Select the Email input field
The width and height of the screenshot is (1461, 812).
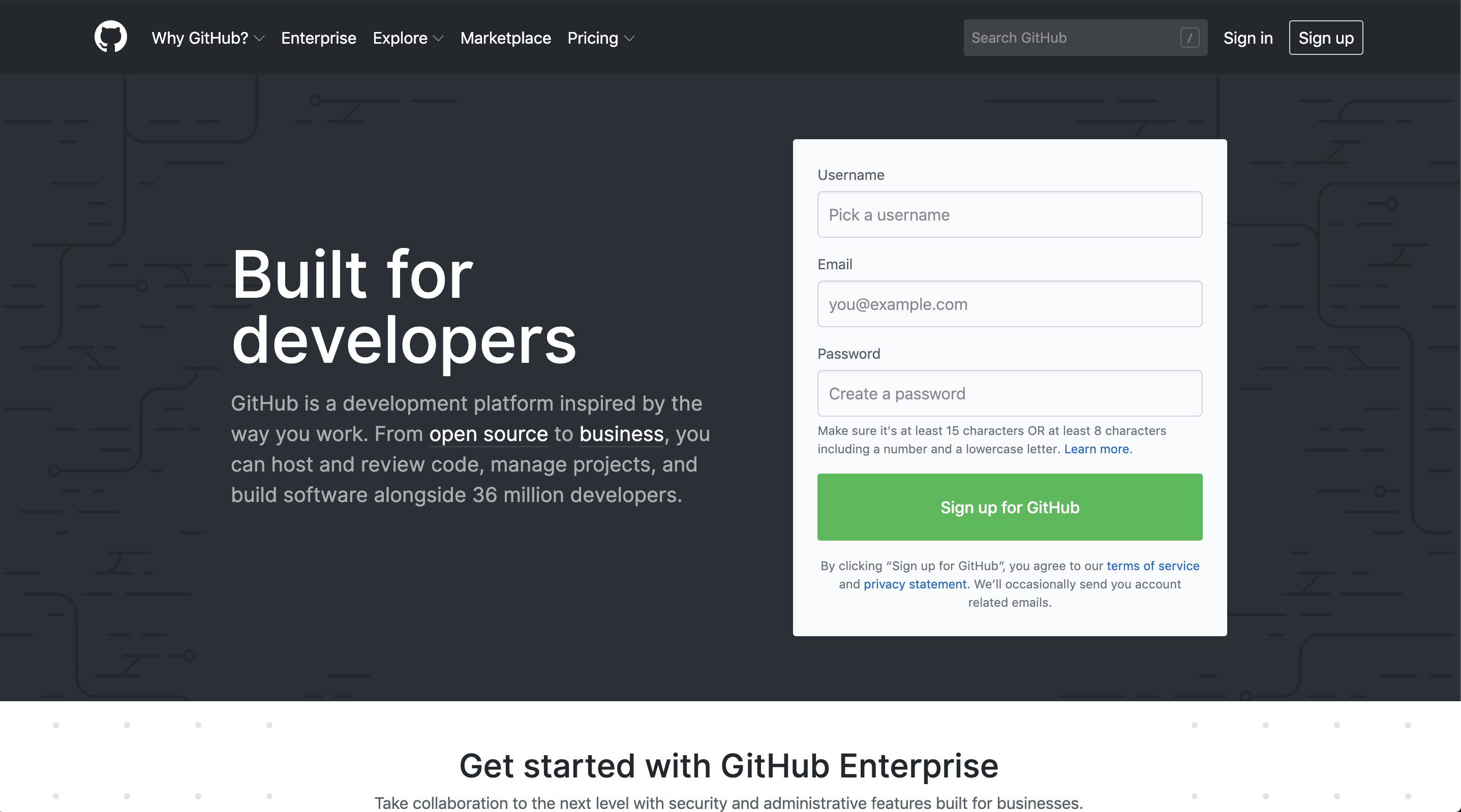(x=1010, y=304)
